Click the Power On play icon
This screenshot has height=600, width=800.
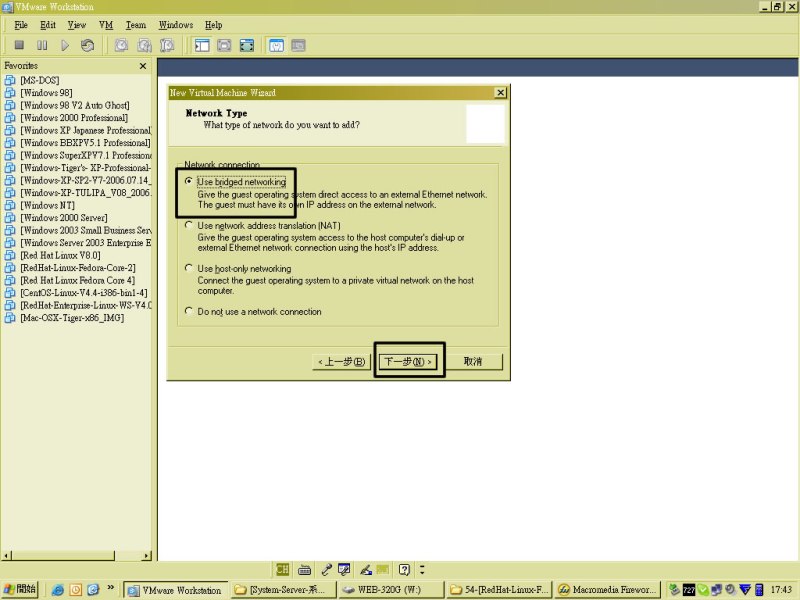pos(65,45)
